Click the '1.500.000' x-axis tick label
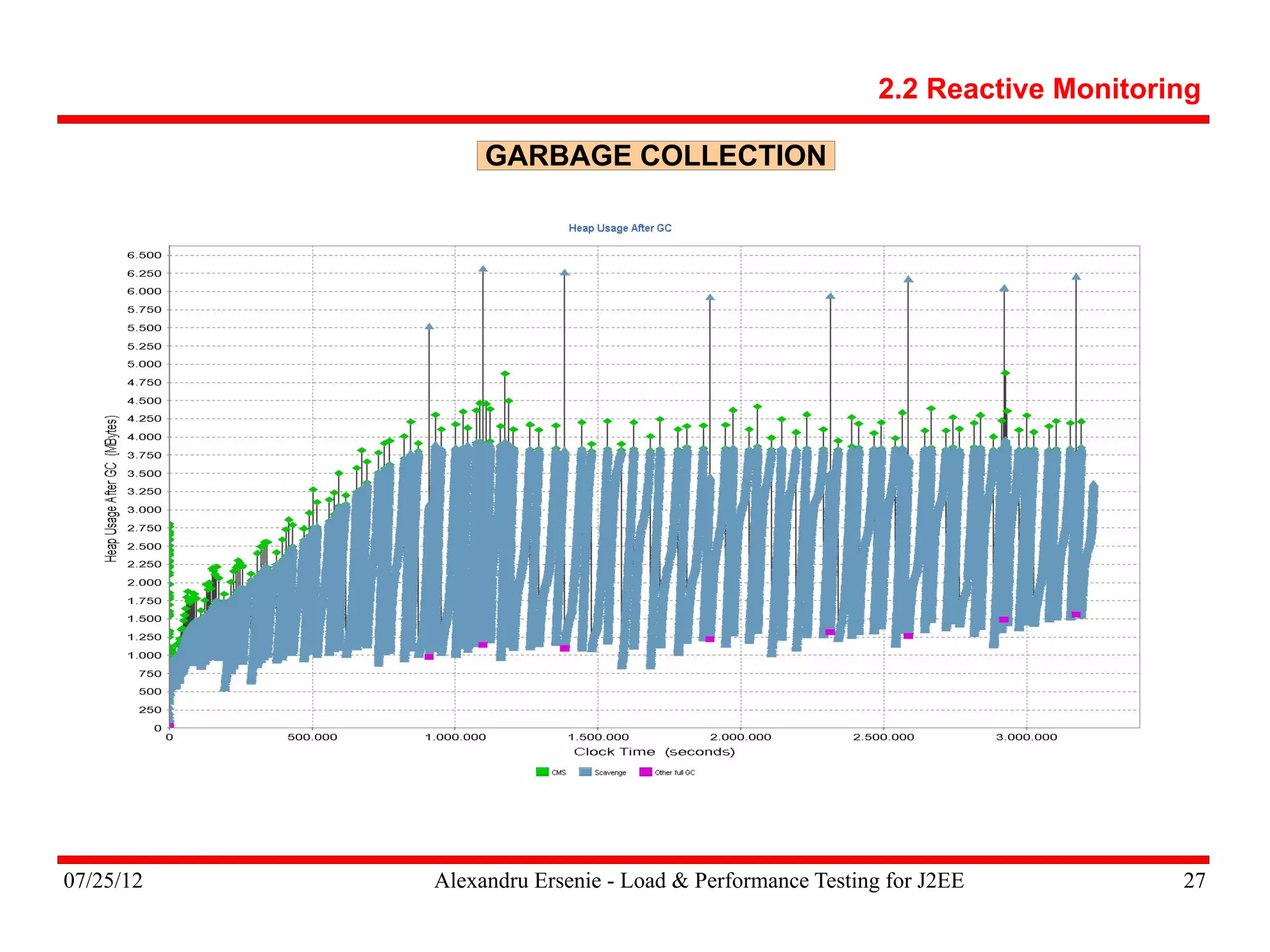 598,737
